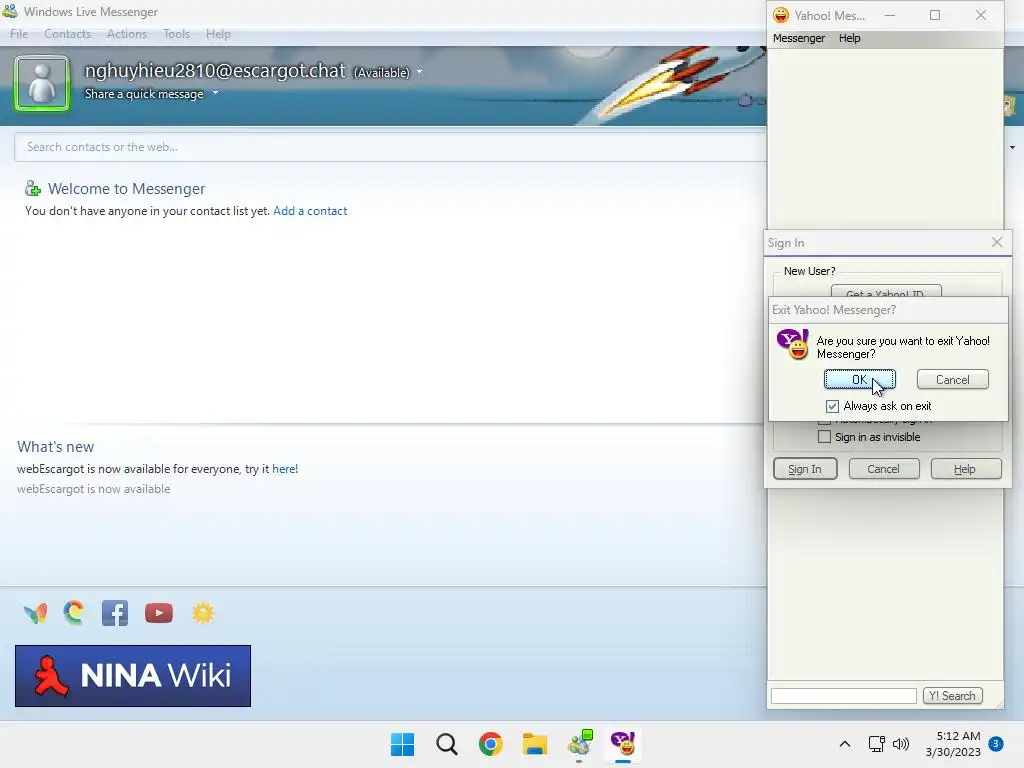Click the Escargot swirl icon
Image resolution: width=1024 pixels, height=768 pixels.
point(74,613)
